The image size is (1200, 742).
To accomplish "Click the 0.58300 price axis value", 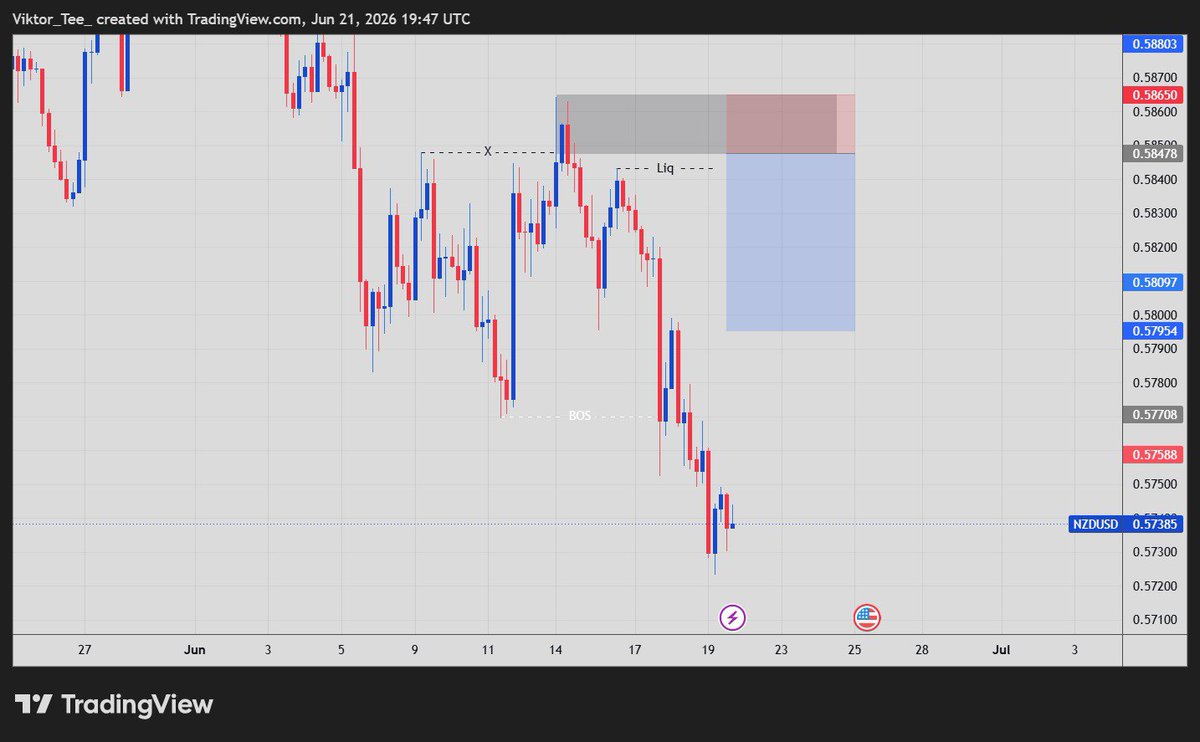I will tap(1155, 213).
